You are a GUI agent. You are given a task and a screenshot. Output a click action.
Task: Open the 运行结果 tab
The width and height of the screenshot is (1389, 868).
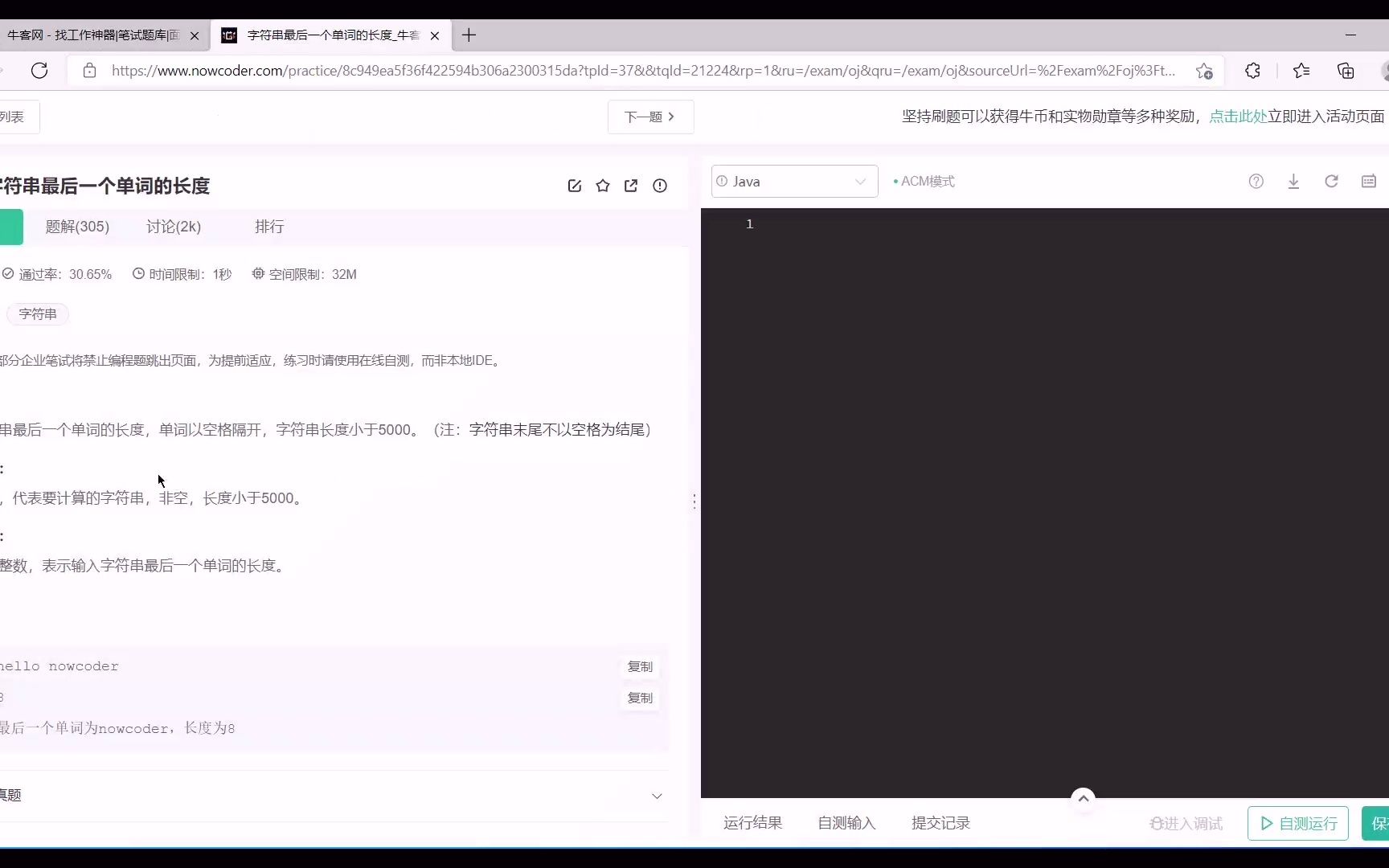coord(752,823)
